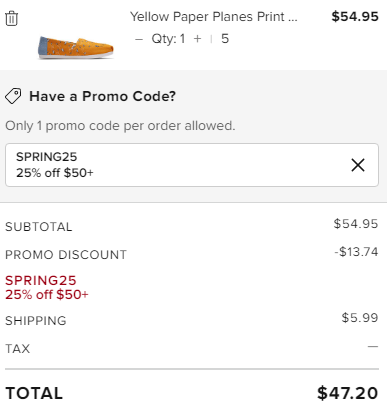Click the PROMO DISCOUNT row label
This screenshot has width=387, height=412.
coord(66,255)
